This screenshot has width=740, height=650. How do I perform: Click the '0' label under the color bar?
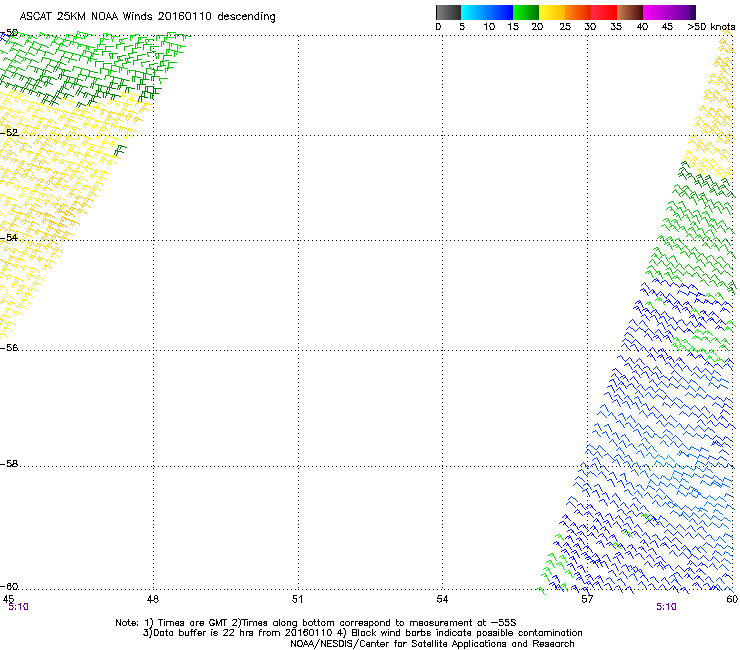point(438,27)
